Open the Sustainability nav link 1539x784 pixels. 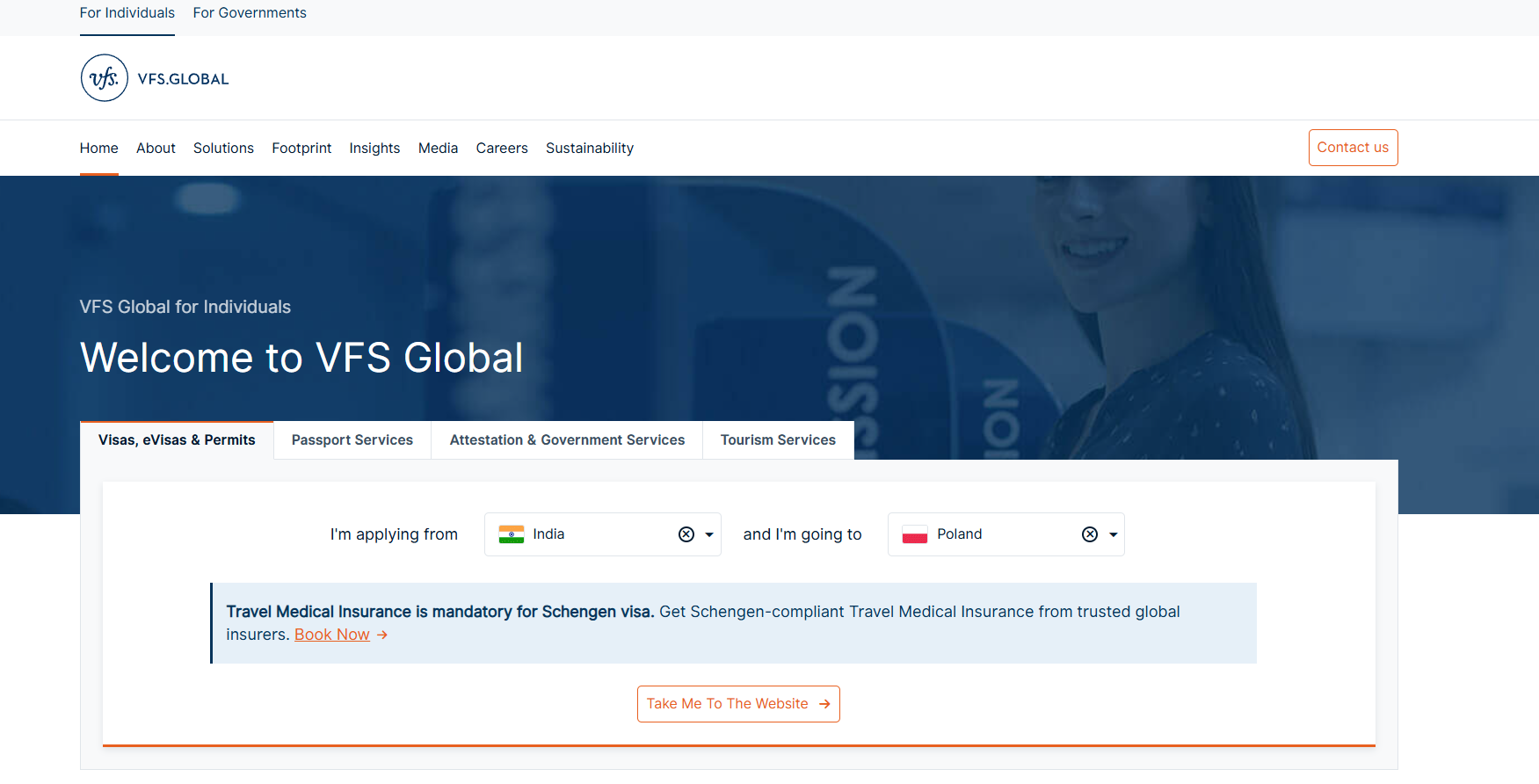tap(589, 149)
